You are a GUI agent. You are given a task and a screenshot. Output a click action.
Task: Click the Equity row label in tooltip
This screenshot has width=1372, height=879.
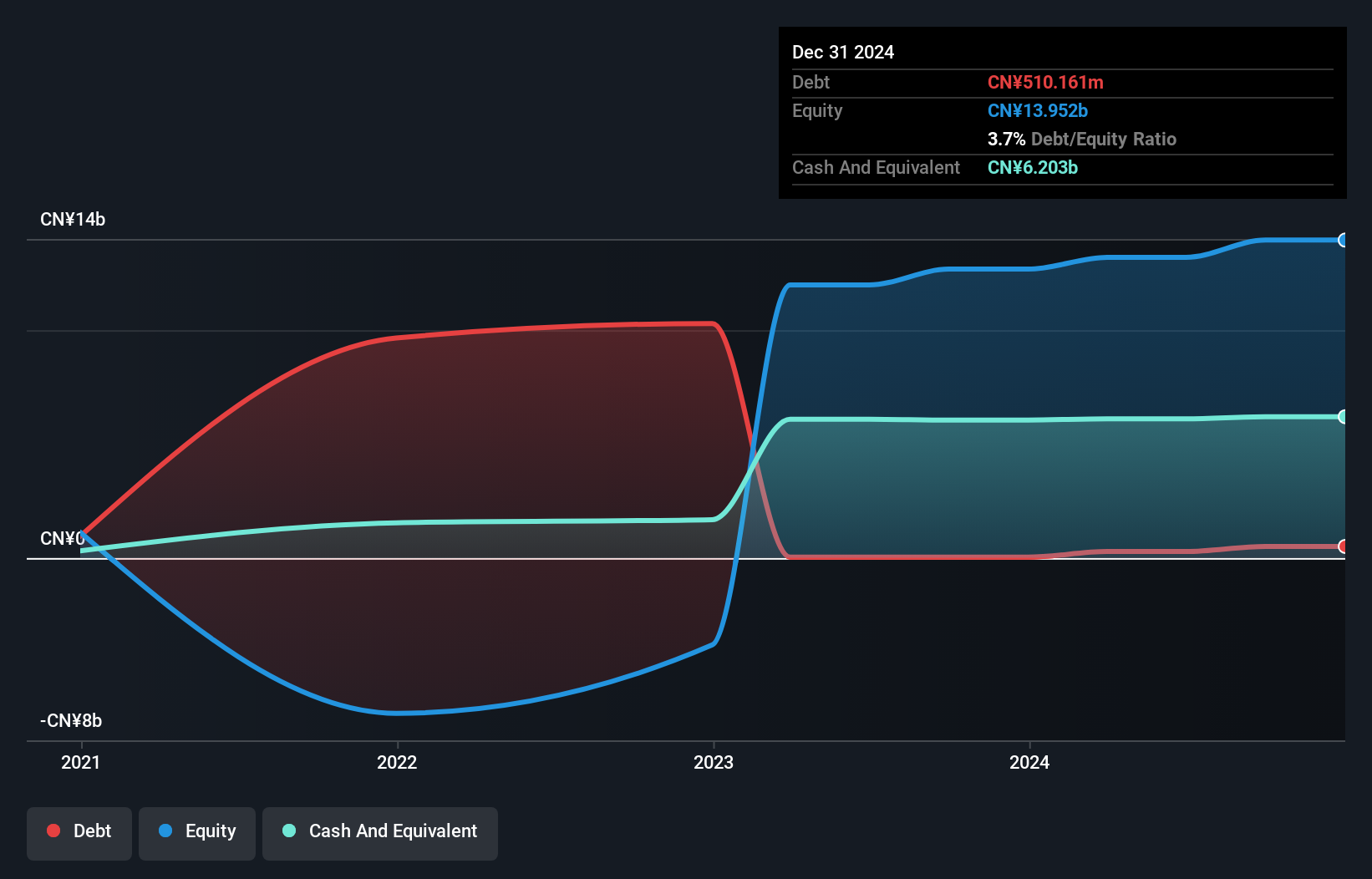pos(817,111)
